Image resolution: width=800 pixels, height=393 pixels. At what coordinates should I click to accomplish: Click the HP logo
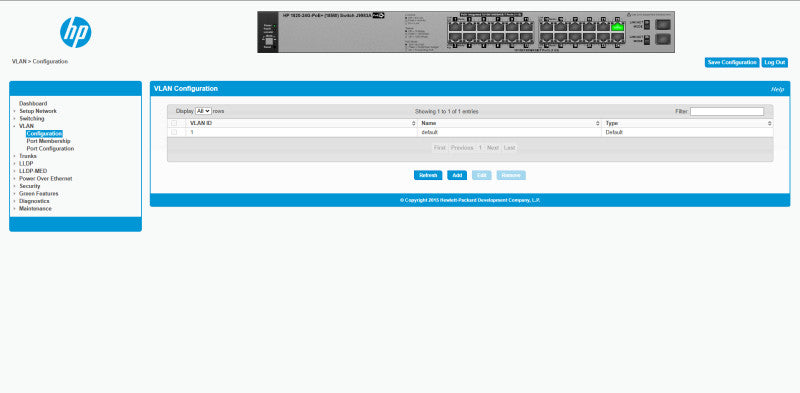point(76,32)
